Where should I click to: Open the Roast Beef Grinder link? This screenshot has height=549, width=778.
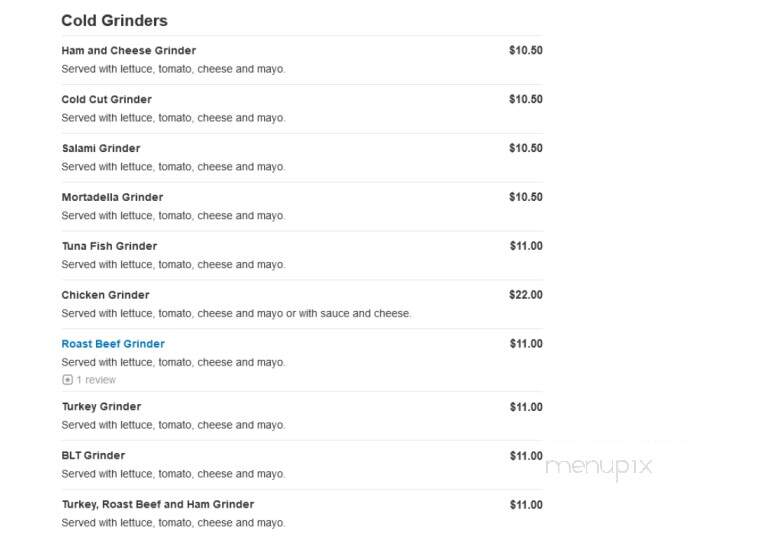click(x=113, y=343)
